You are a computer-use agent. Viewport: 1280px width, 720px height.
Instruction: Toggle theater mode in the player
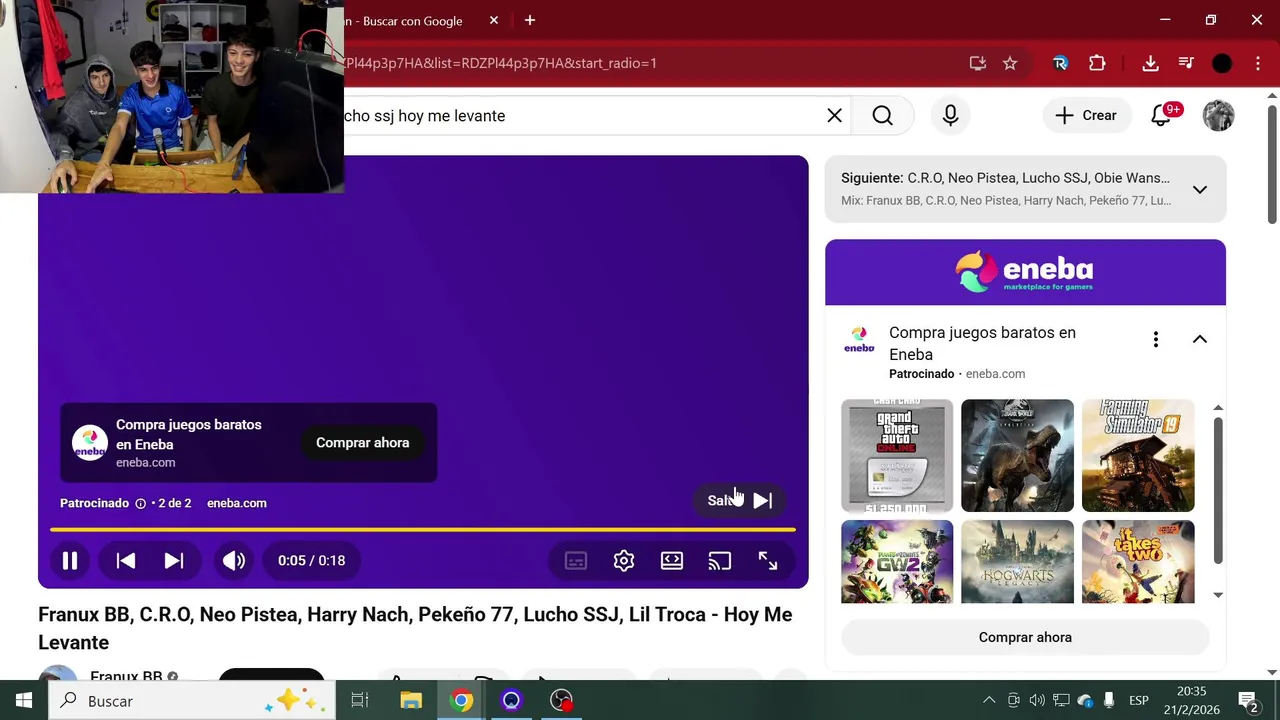pyautogui.click(x=672, y=561)
